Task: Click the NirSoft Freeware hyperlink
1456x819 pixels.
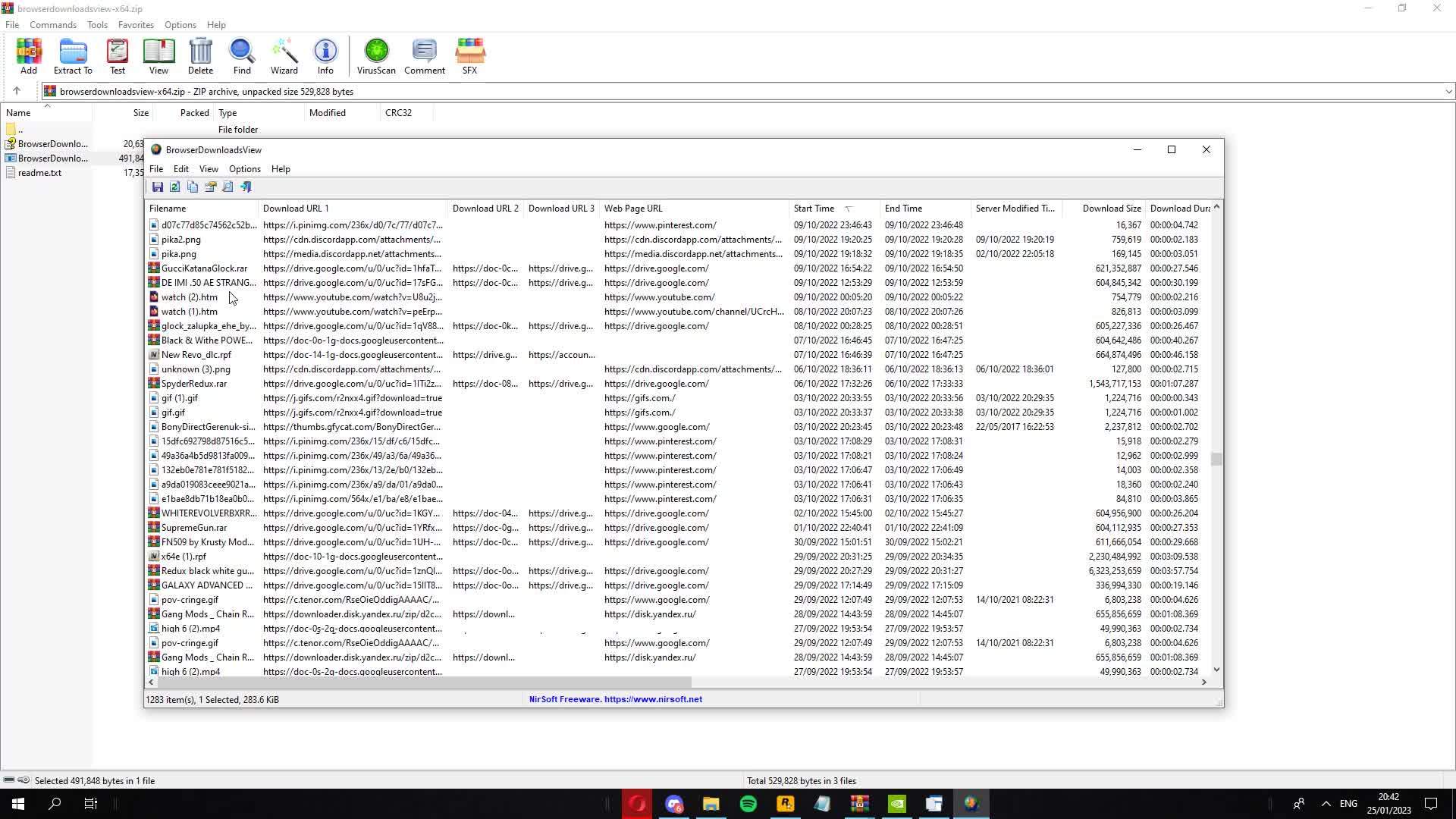Action: pos(617,698)
